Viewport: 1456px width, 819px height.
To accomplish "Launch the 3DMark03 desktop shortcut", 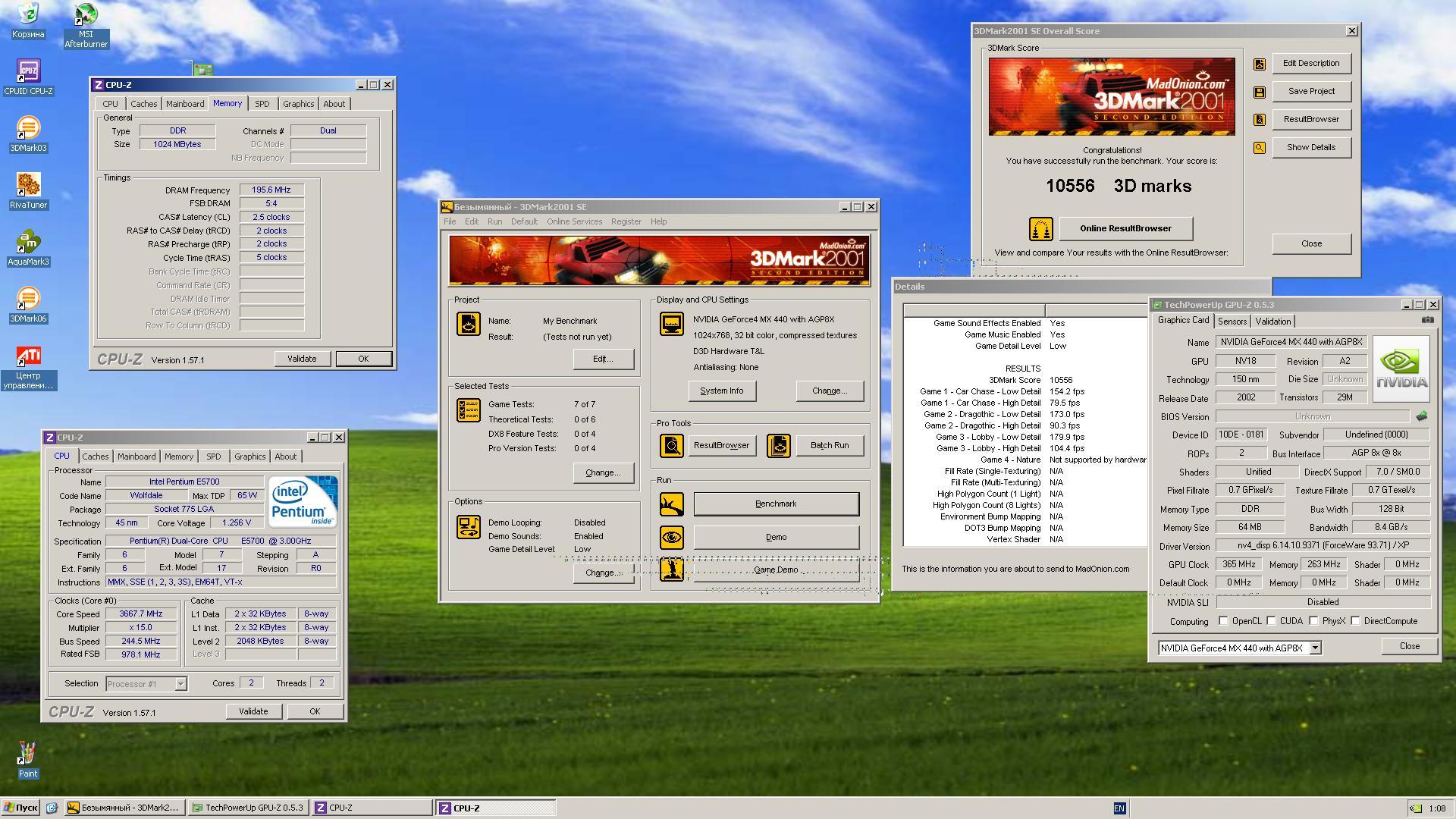I will point(28,134).
